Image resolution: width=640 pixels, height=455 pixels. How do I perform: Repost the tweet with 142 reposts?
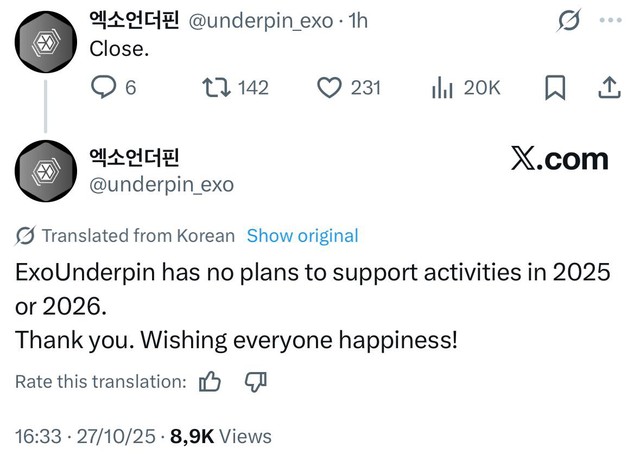(x=216, y=88)
